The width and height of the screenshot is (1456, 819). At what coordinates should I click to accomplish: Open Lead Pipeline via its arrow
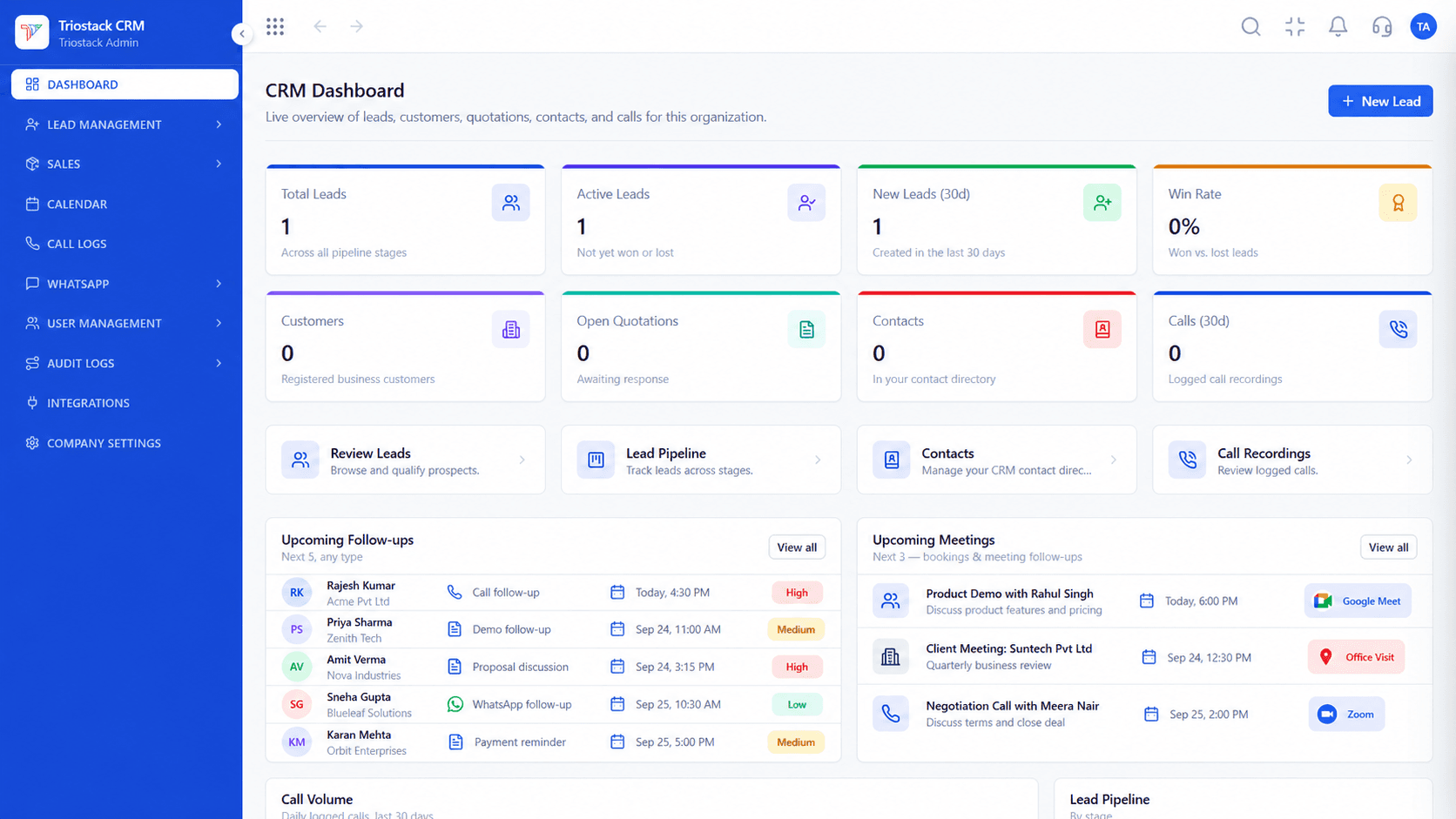point(818,460)
